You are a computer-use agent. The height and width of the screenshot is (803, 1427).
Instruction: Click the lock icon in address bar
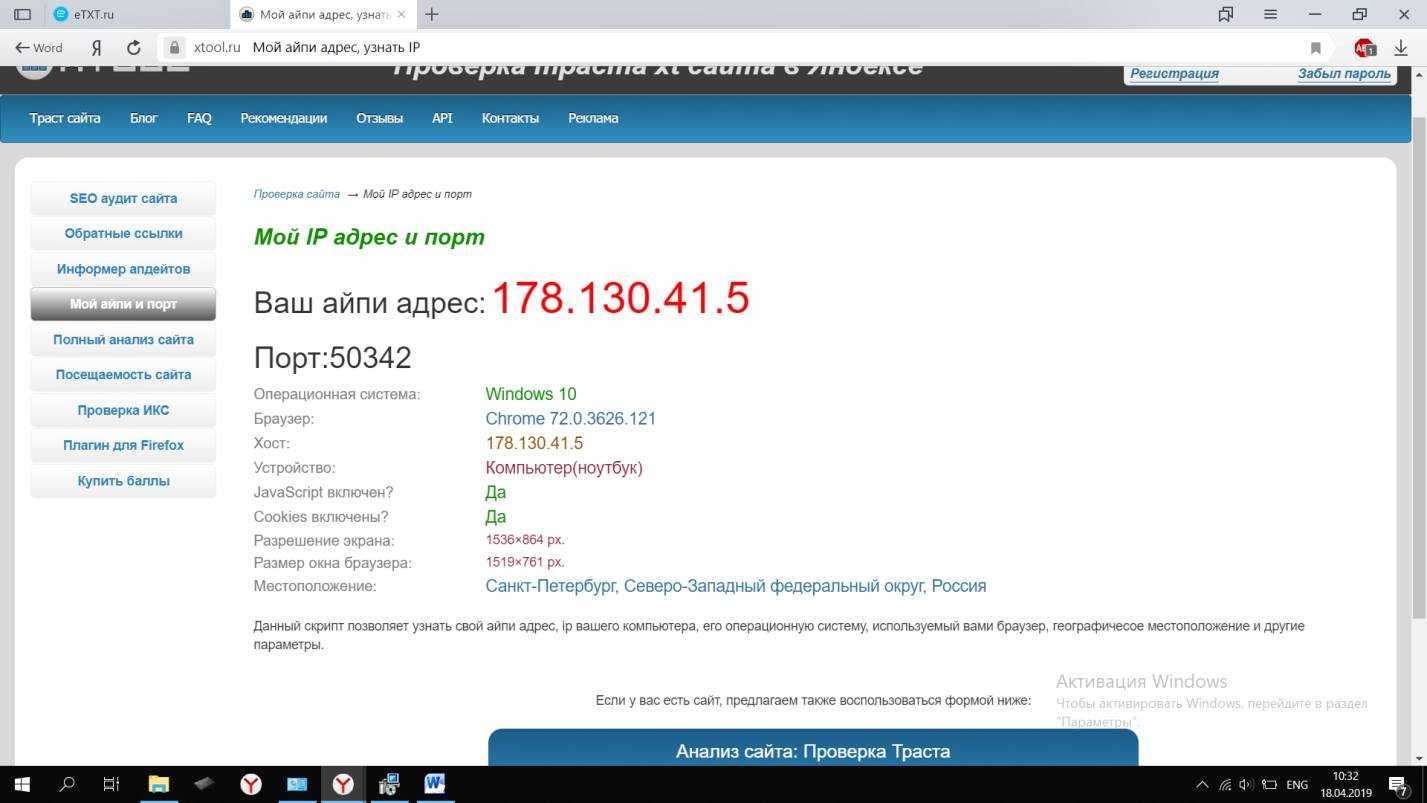coord(174,47)
